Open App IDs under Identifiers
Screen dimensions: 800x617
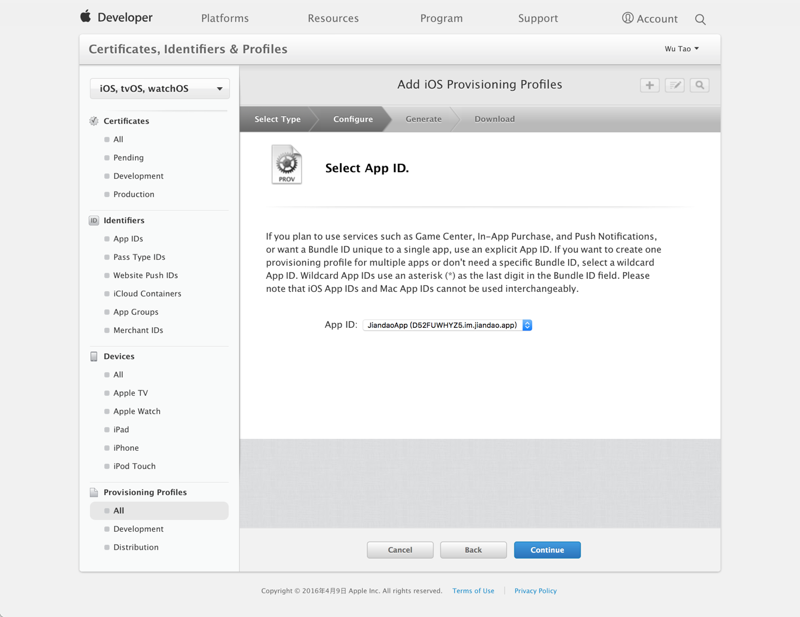(x=128, y=239)
